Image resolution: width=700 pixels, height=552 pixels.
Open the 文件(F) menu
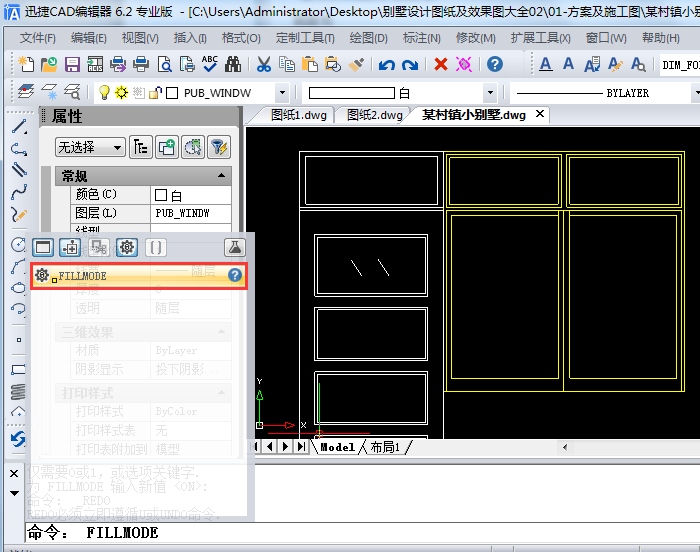point(38,38)
